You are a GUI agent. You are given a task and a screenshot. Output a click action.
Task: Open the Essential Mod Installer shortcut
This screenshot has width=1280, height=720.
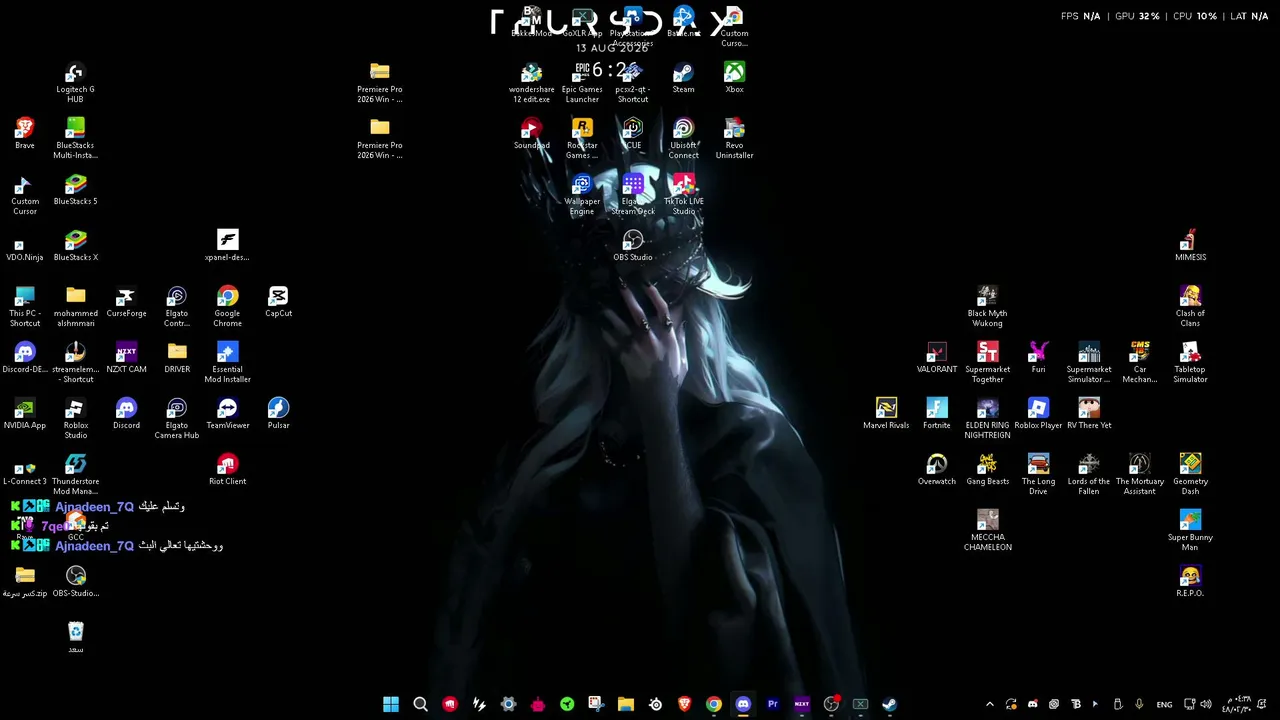click(227, 363)
